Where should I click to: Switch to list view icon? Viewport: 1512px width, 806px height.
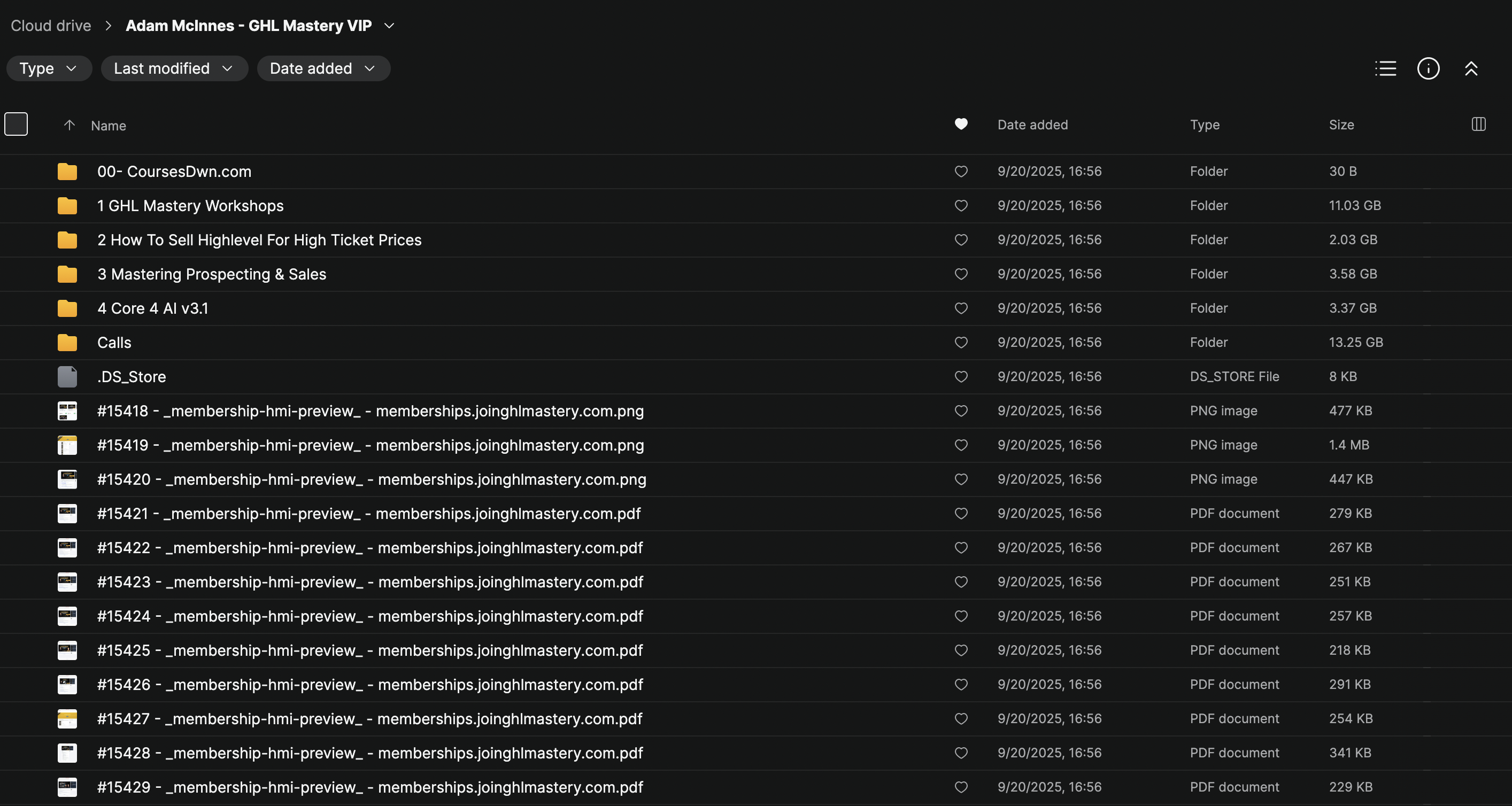coord(1385,68)
